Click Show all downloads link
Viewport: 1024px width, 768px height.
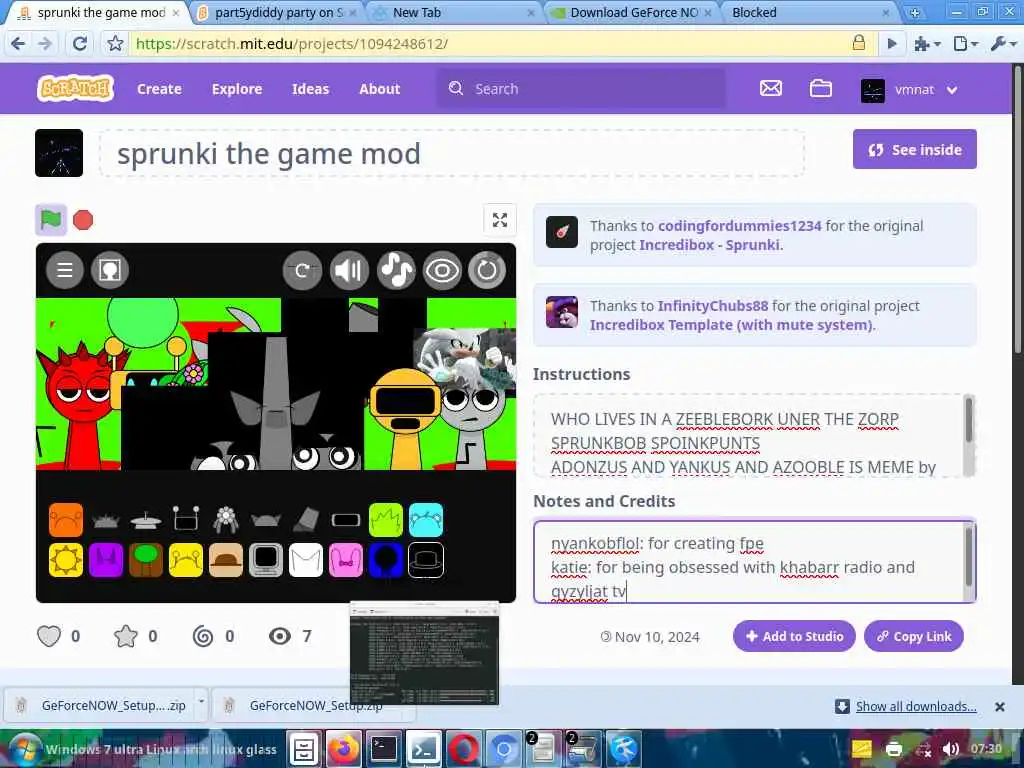click(916, 706)
